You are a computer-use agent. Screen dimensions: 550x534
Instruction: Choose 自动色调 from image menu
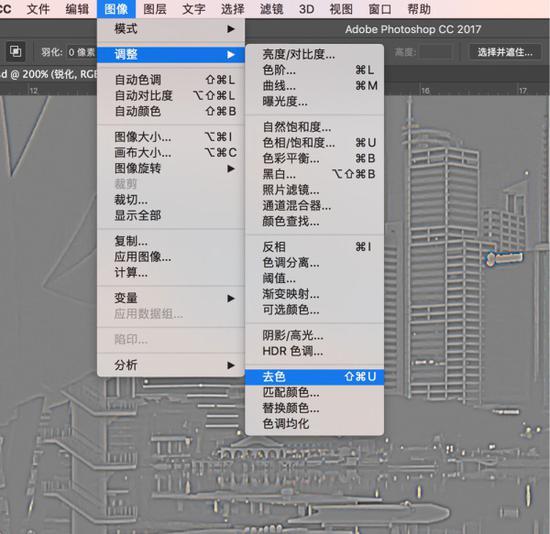click(x=171, y=80)
